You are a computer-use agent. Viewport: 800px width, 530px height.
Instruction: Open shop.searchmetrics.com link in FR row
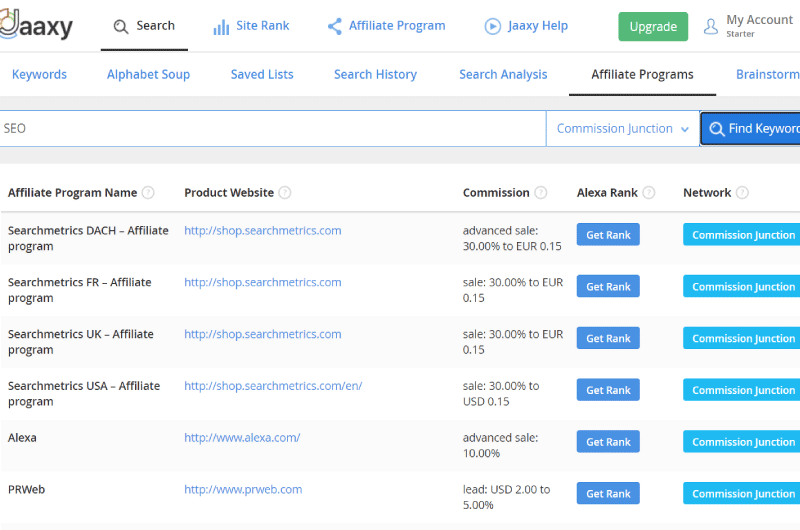(x=263, y=282)
